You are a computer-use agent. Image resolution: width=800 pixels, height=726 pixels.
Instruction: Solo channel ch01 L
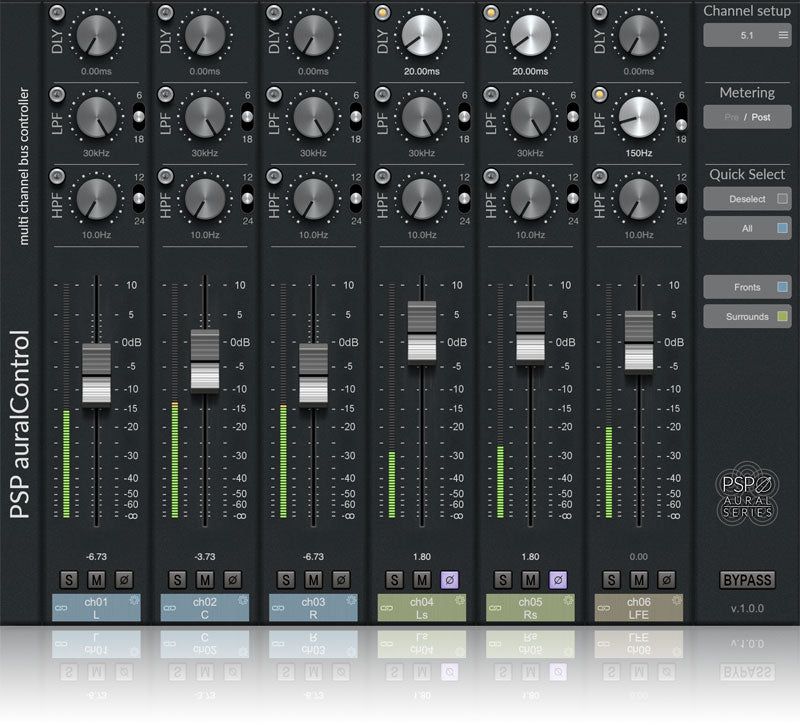point(69,580)
